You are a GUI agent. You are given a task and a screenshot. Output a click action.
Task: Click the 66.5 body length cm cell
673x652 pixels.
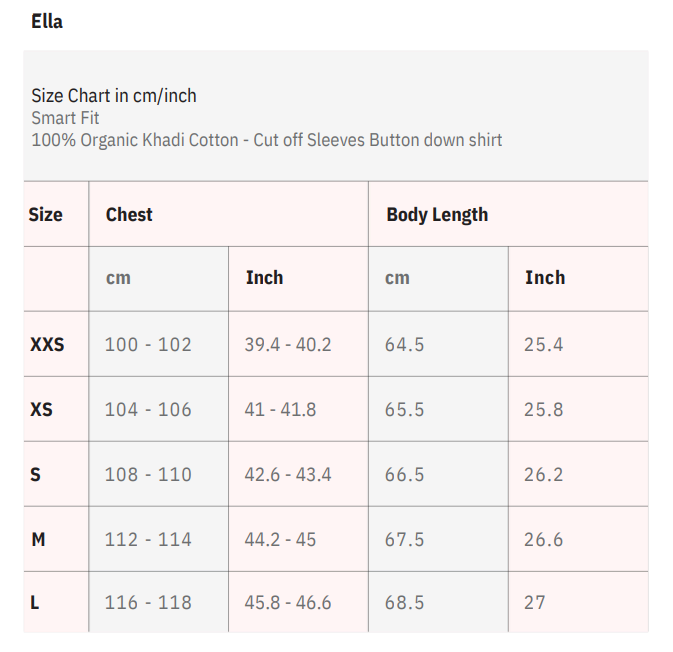coord(405,474)
